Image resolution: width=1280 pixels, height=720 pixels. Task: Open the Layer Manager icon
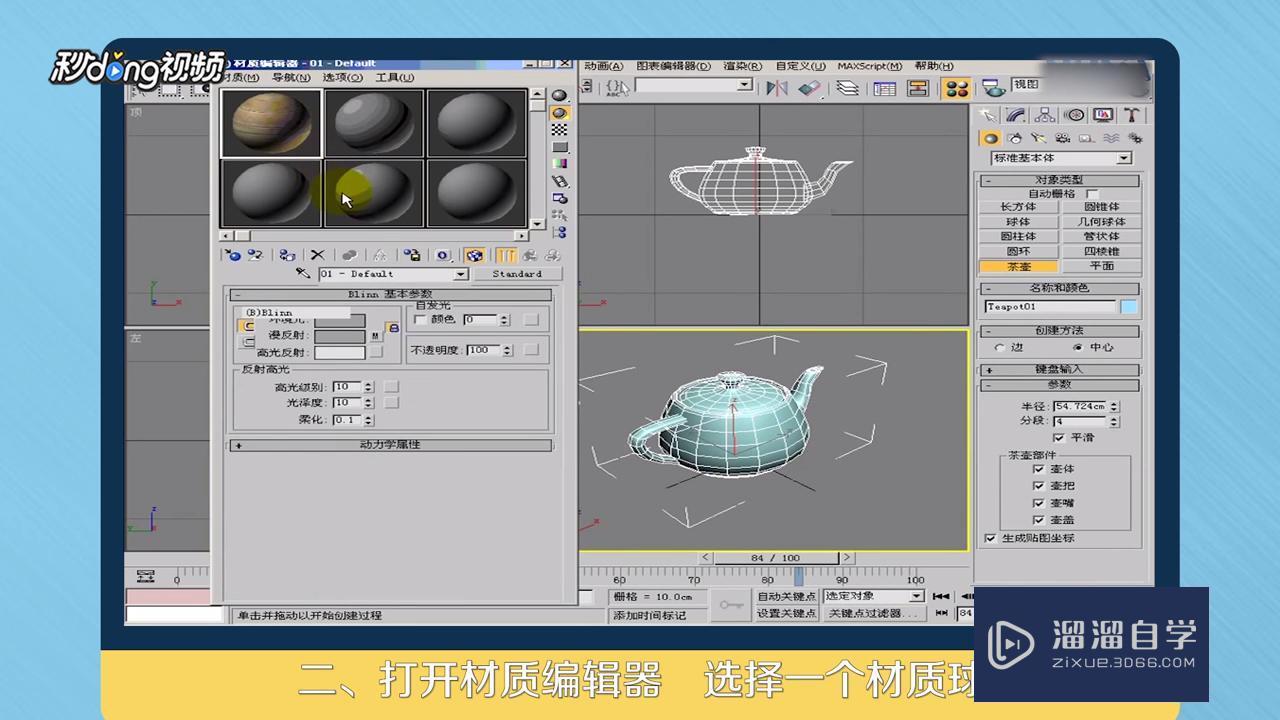click(848, 88)
